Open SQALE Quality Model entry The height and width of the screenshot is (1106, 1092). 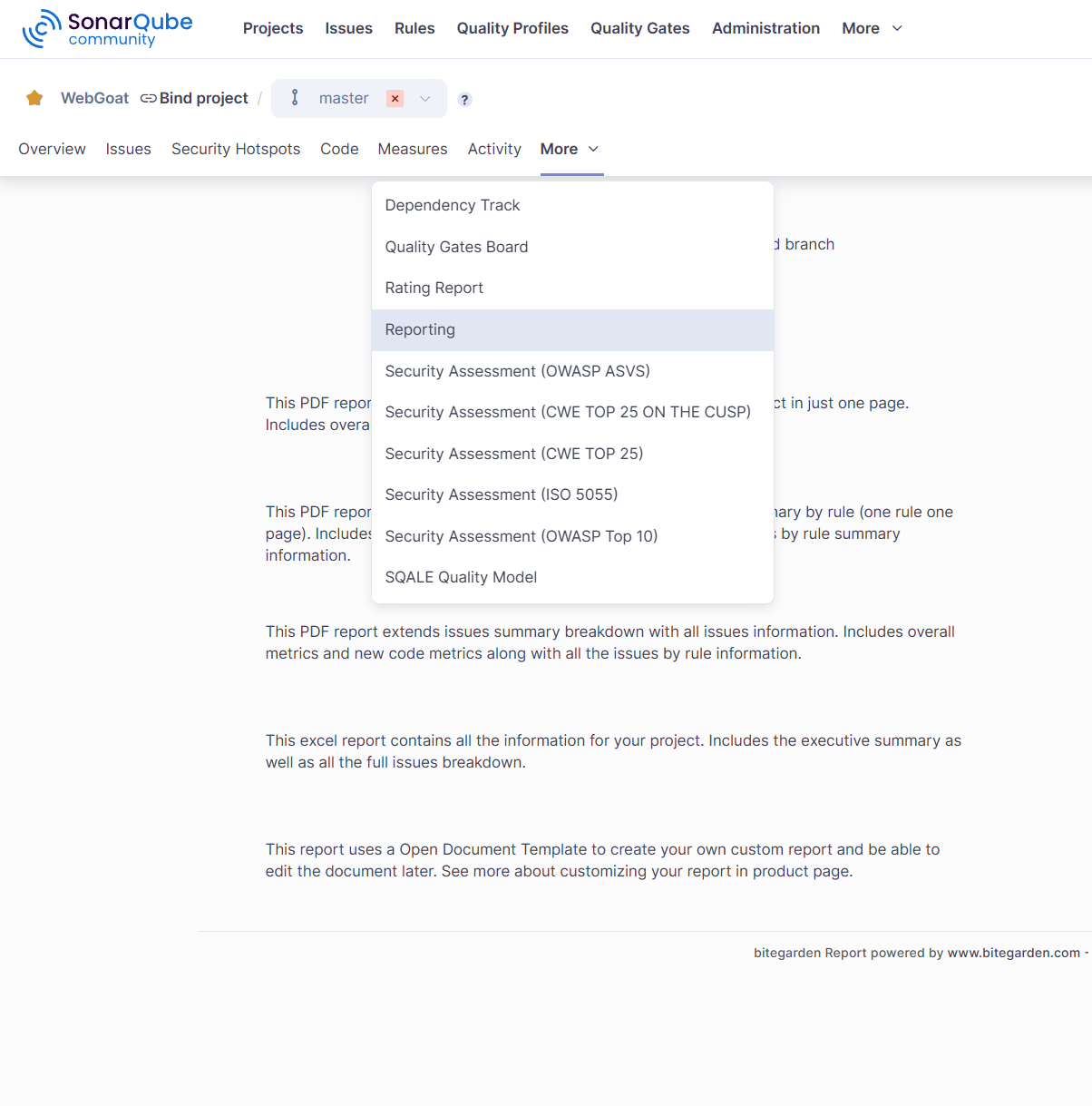pos(461,577)
